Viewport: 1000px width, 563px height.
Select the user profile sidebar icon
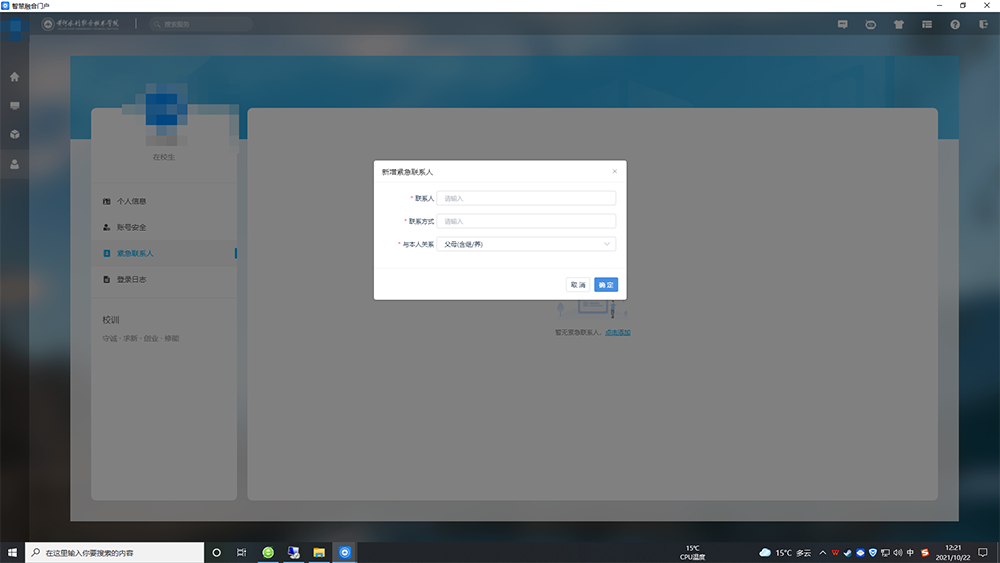tap(14, 164)
